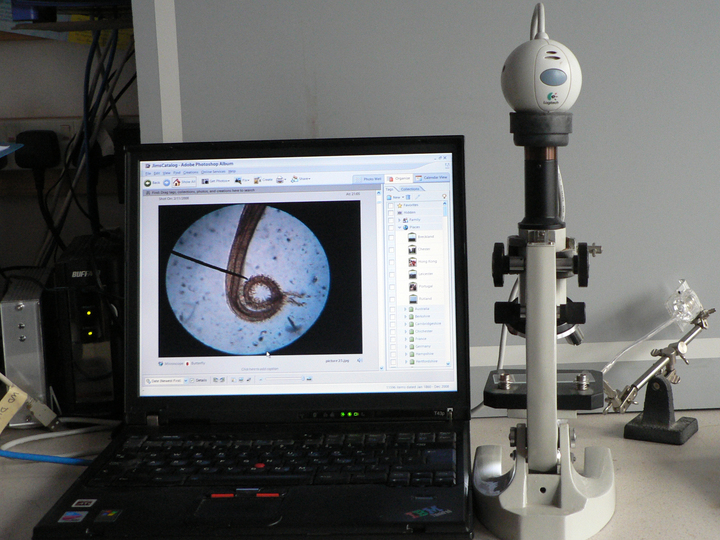This screenshot has width=720, height=540.
Task: Expand the Australia tag
Action: [x=405, y=309]
